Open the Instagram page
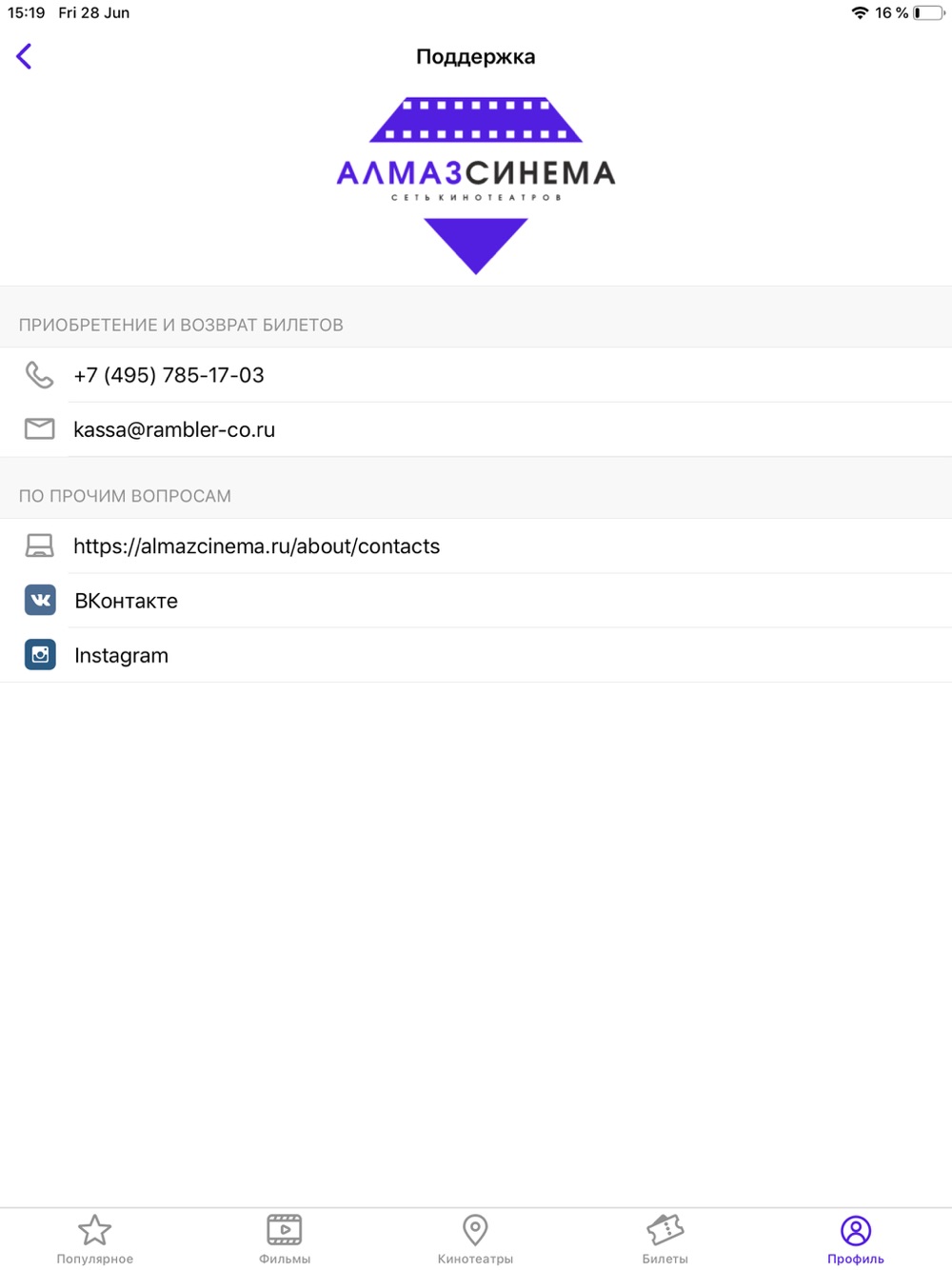This screenshot has width=952, height=1270. [x=121, y=655]
